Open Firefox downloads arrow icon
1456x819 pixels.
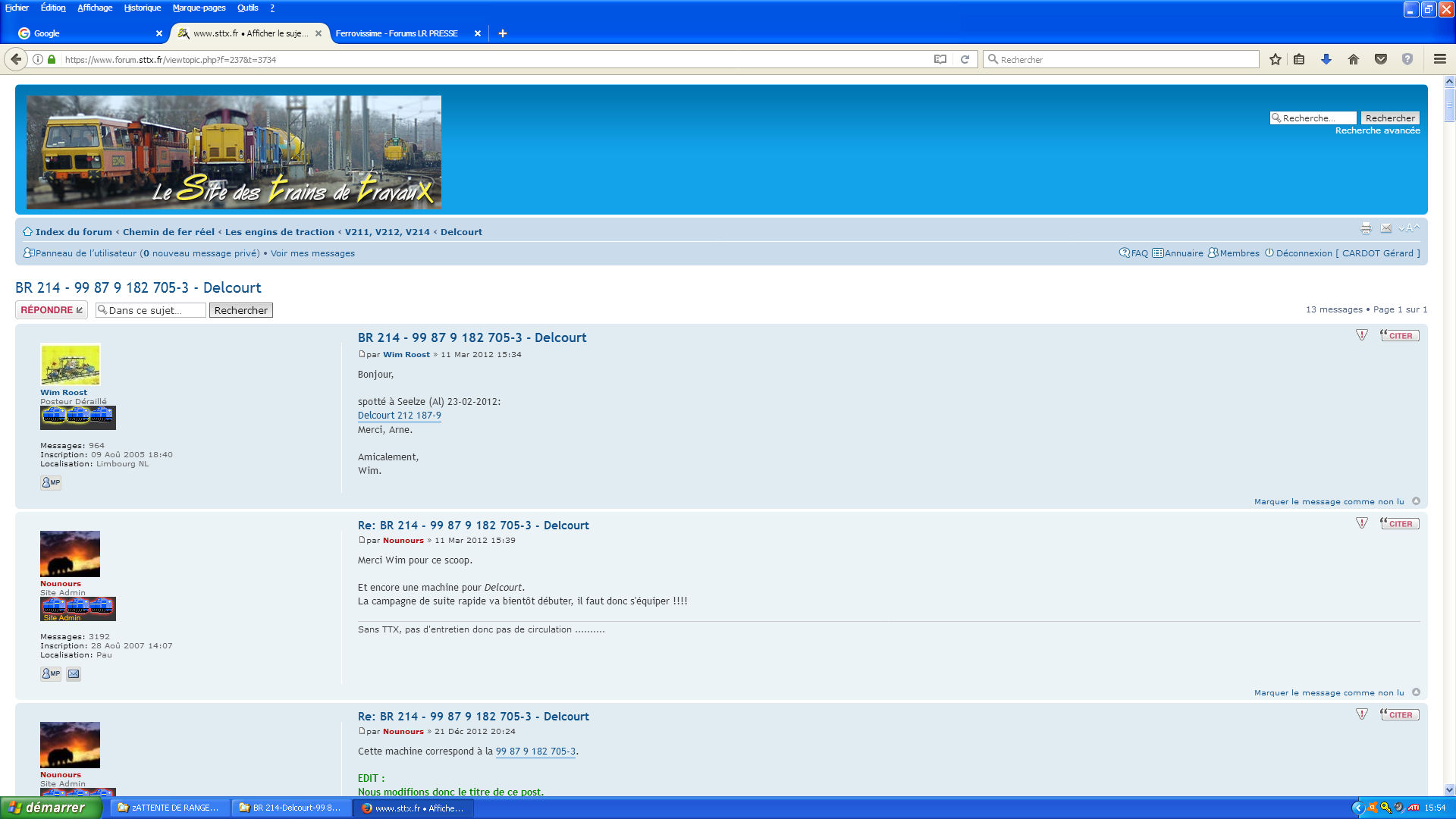(x=1326, y=59)
